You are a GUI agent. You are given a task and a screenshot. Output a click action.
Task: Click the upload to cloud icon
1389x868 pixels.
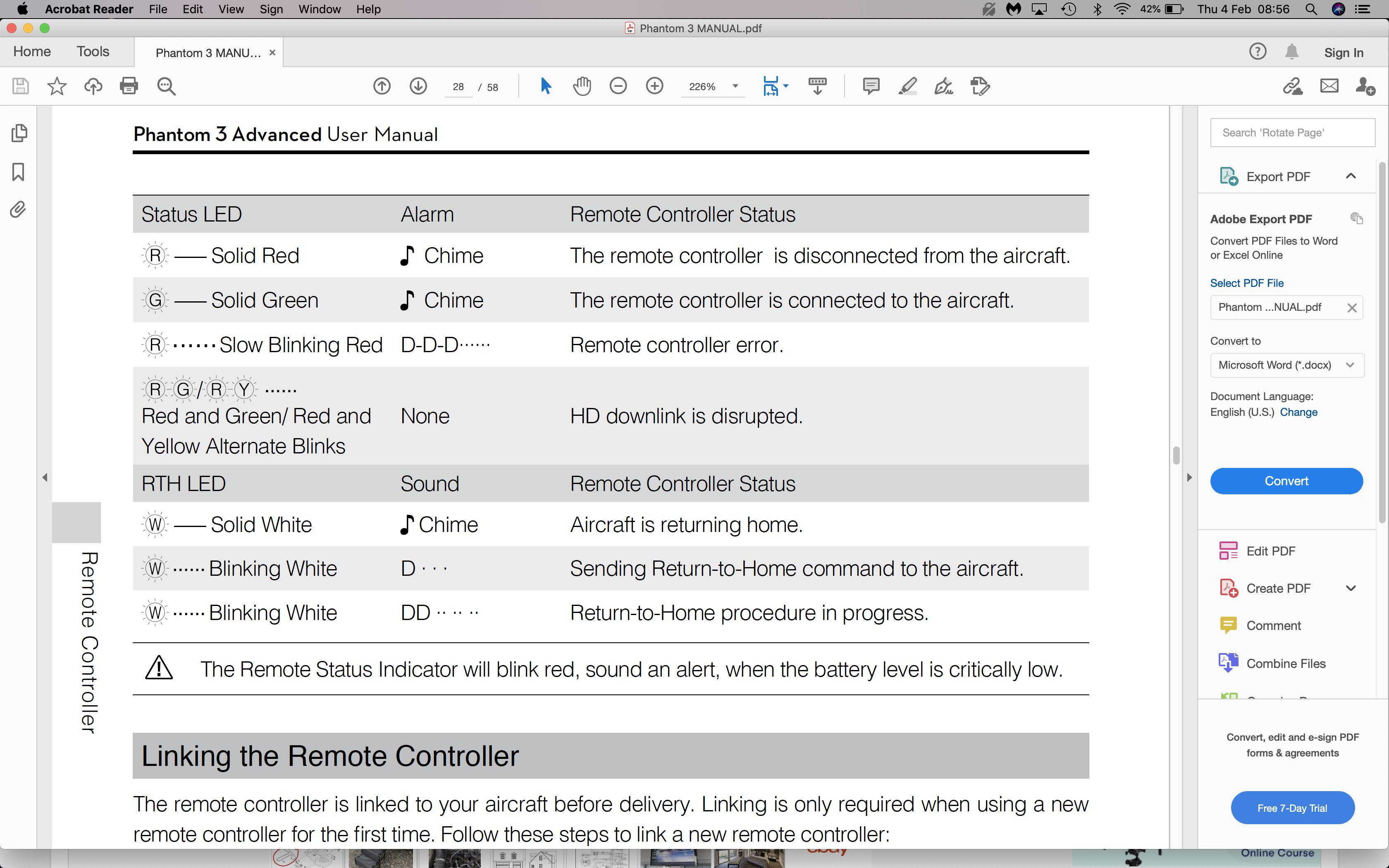(x=93, y=87)
